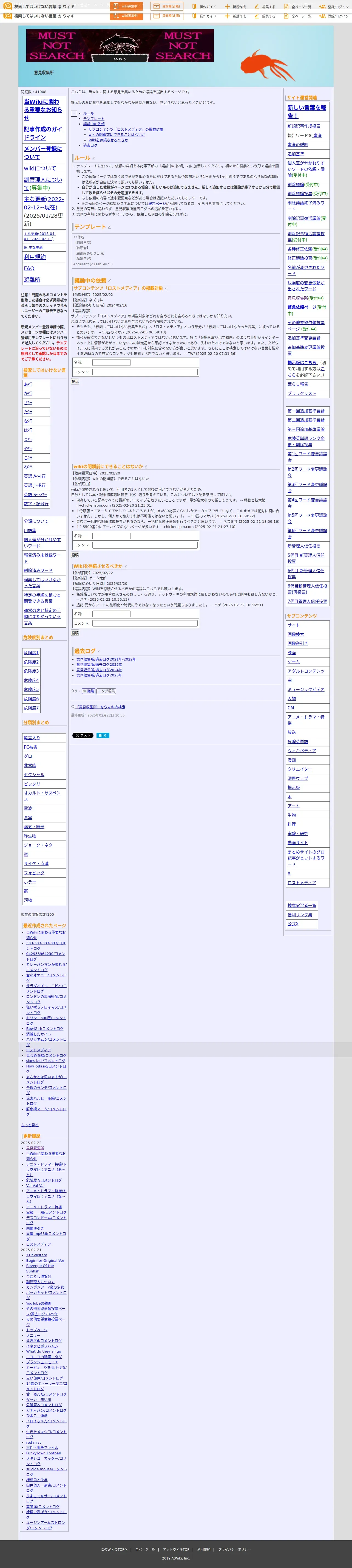Open 画像検索 under サブコンテンツ
Screen dimensions: 352x1568
pyautogui.click(x=296, y=634)
